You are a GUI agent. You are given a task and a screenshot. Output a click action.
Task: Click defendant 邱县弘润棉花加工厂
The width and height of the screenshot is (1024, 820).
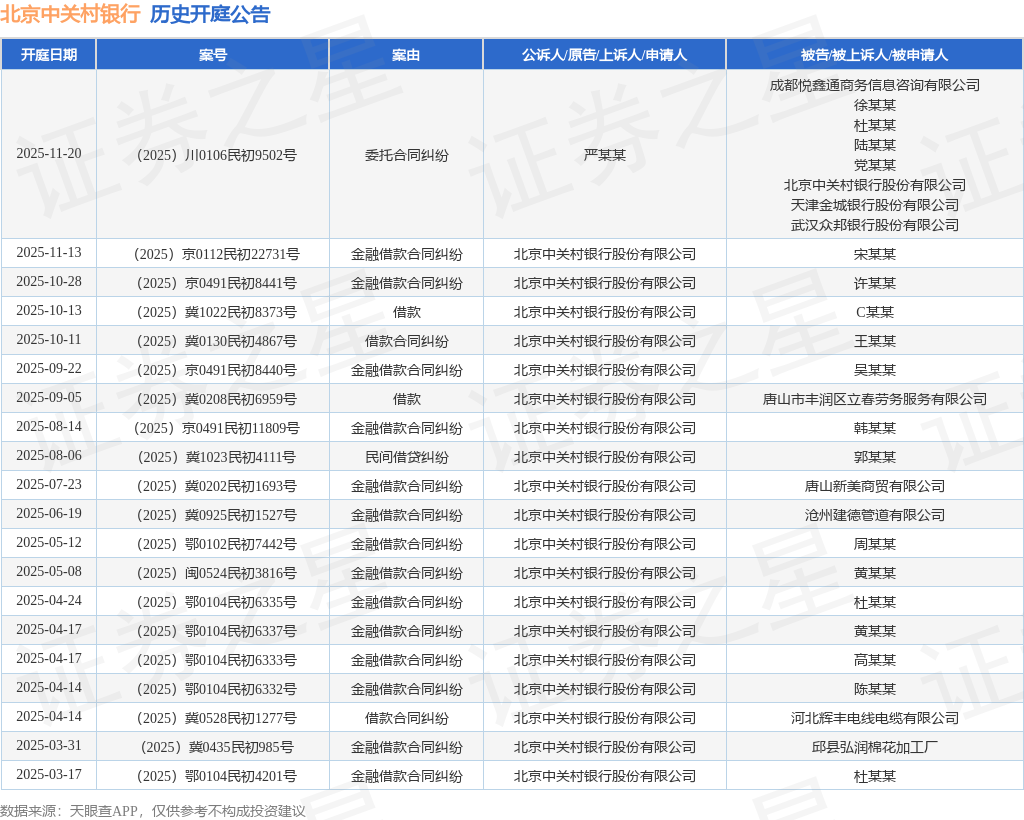point(874,747)
